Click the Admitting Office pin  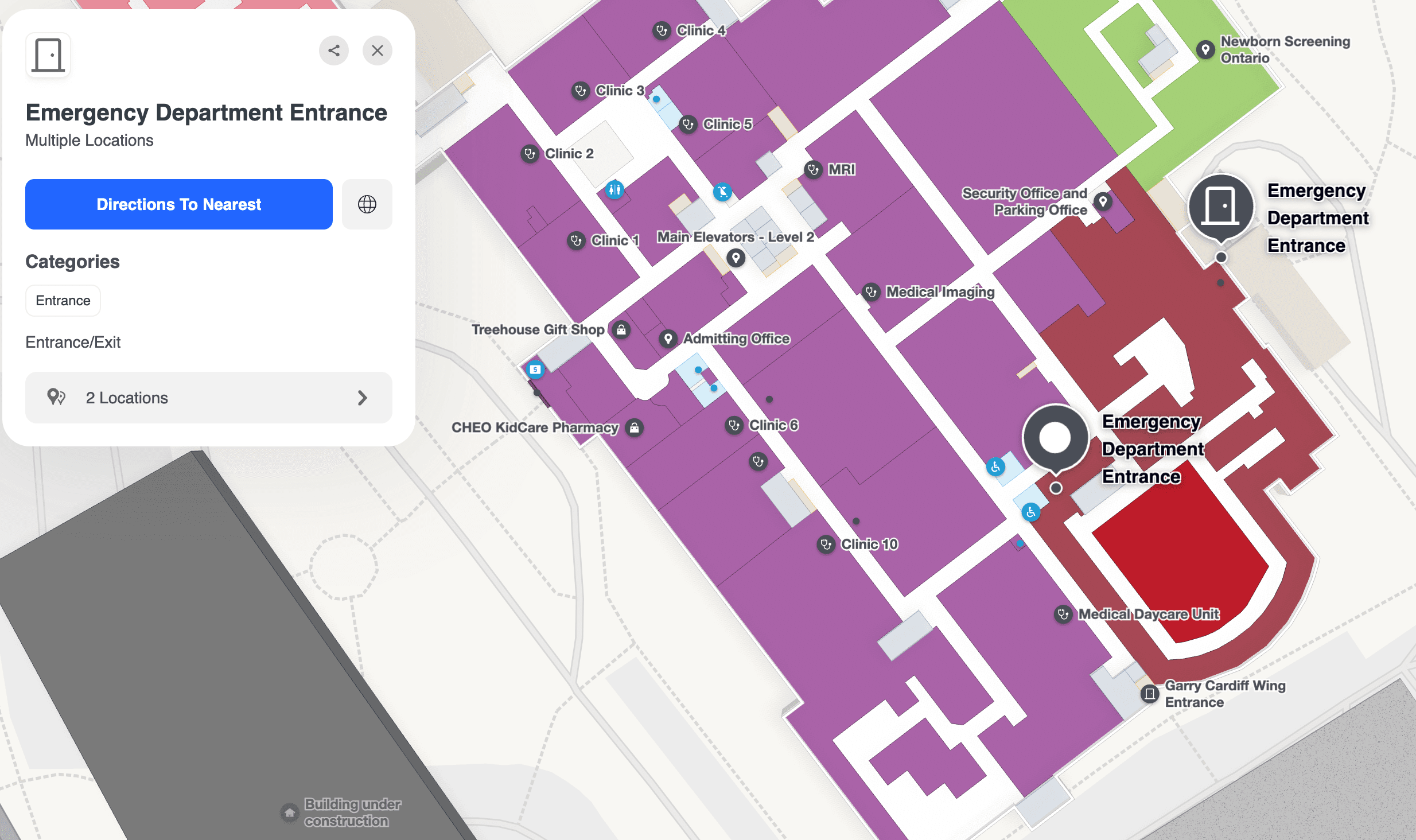(x=667, y=339)
